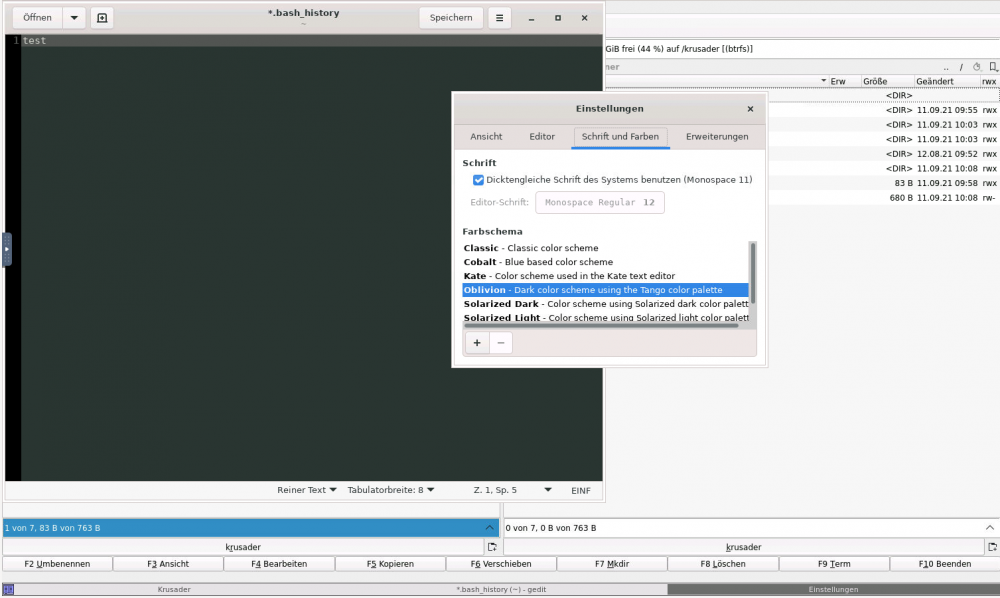Click F2 Umbenennen in Krusader
Viewport: 1000px width, 598px height.
57,564
